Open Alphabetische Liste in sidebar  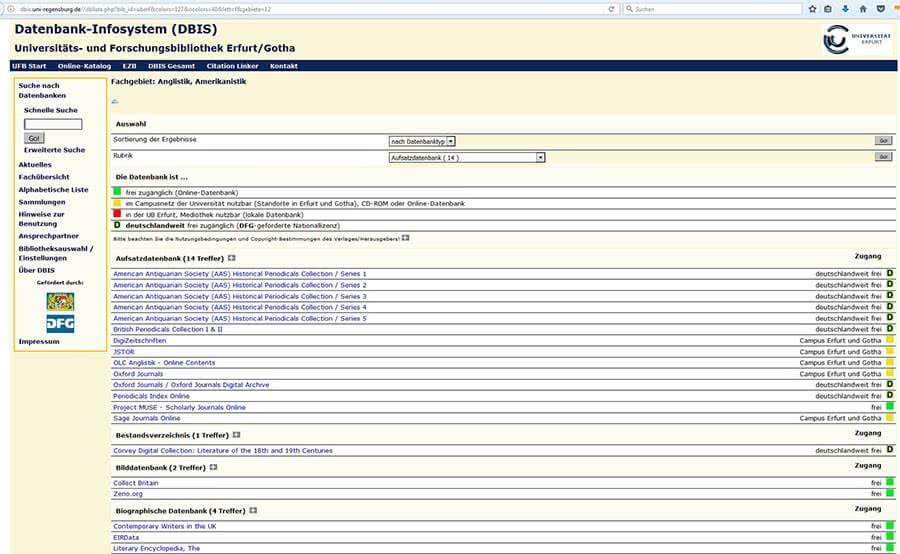53,190
